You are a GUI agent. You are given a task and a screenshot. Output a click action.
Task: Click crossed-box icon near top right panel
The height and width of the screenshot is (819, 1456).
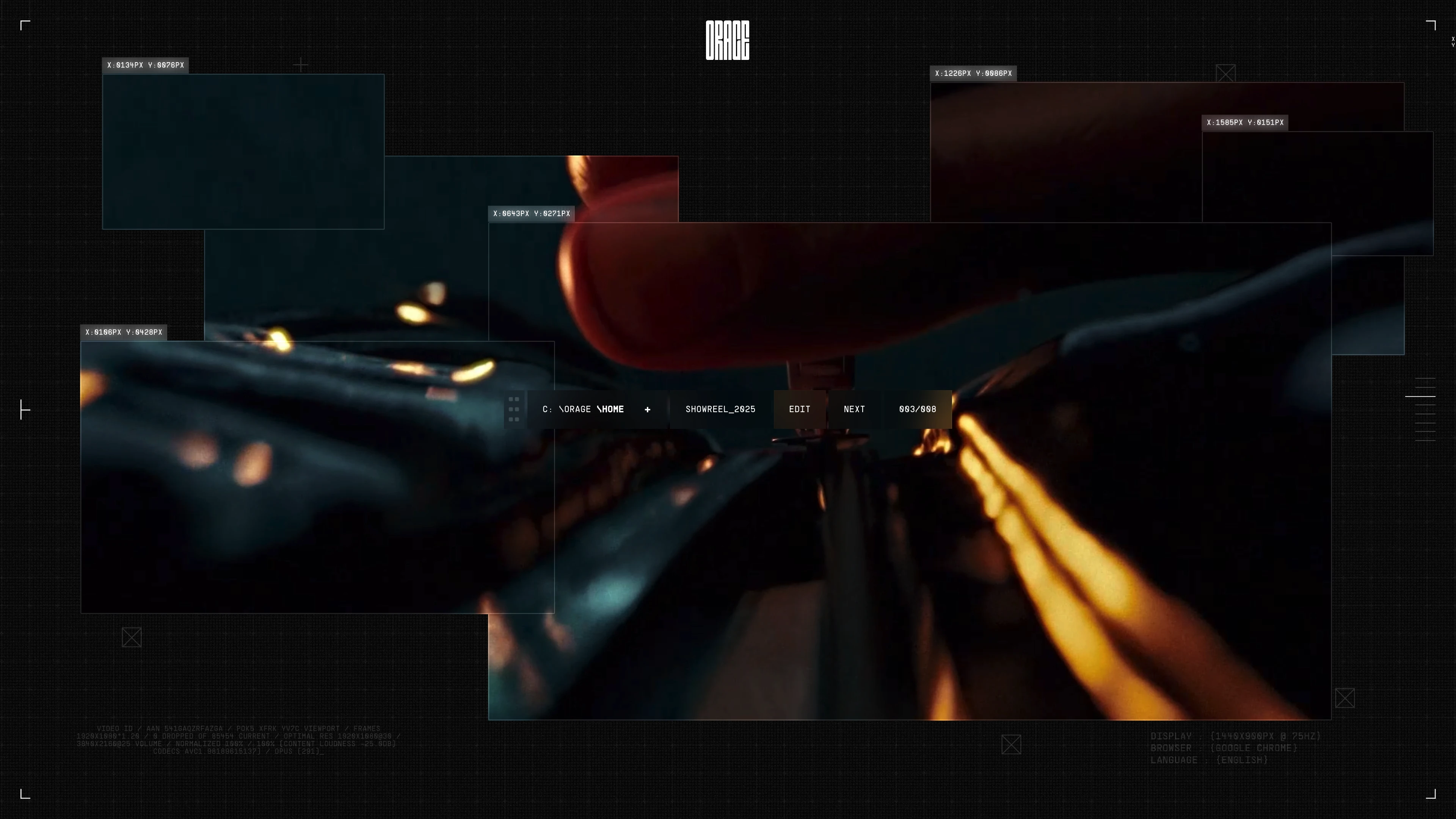pyautogui.click(x=1225, y=74)
